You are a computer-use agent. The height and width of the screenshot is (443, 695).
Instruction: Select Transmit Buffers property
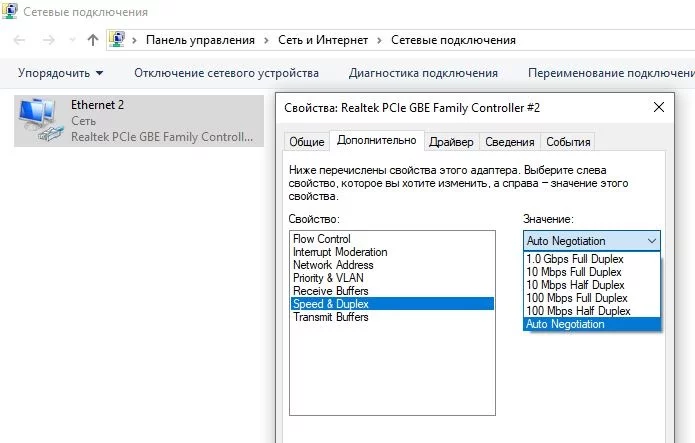330,317
